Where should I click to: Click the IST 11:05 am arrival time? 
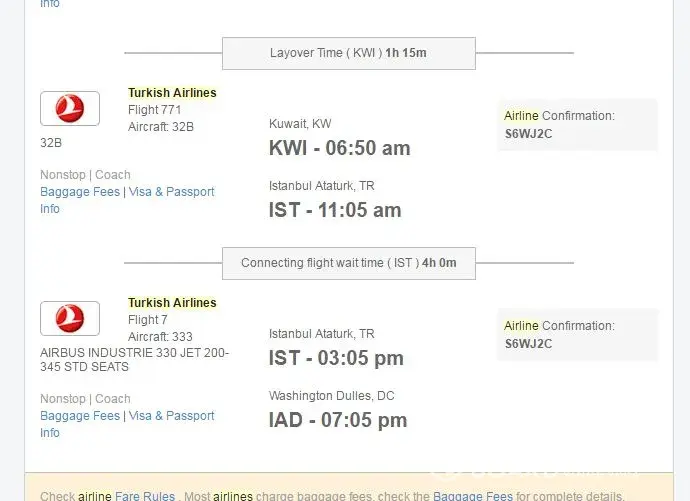click(x=335, y=210)
